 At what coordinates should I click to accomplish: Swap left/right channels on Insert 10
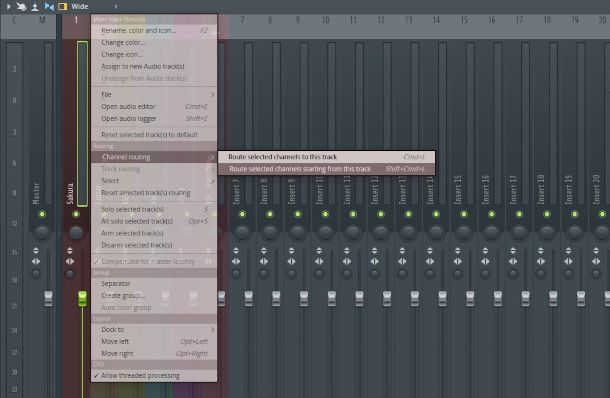[x=319, y=261]
